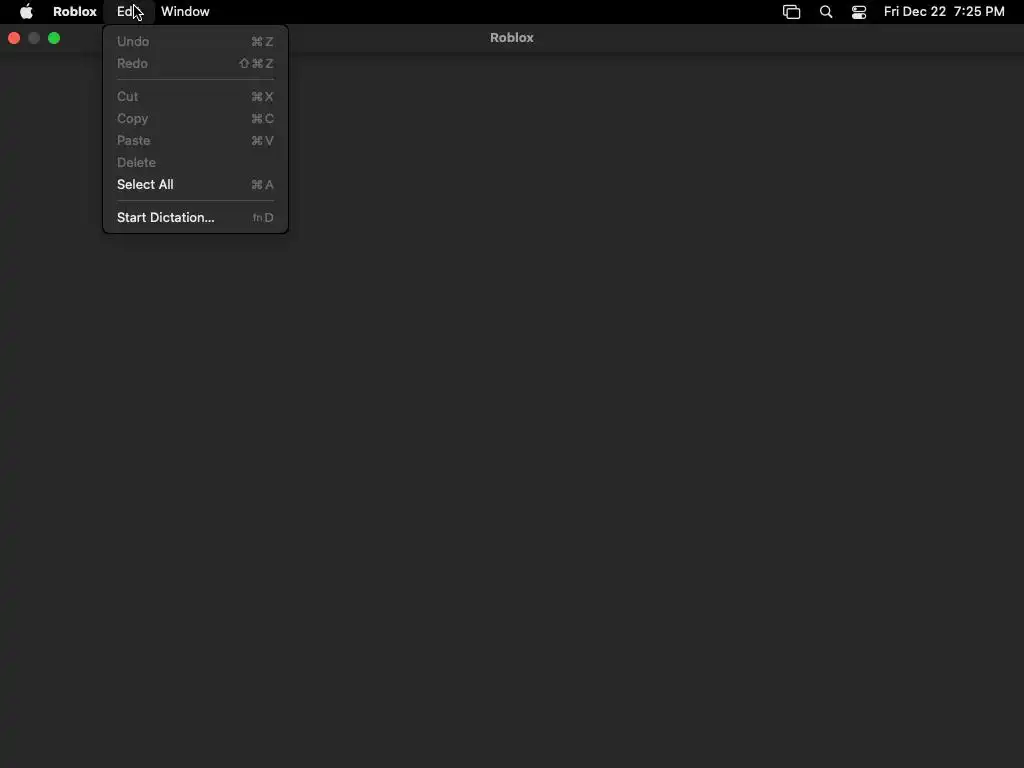This screenshot has height=768, width=1024.
Task: Choose Select All menu entry
Action: pyautogui.click(x=195, y=185)
